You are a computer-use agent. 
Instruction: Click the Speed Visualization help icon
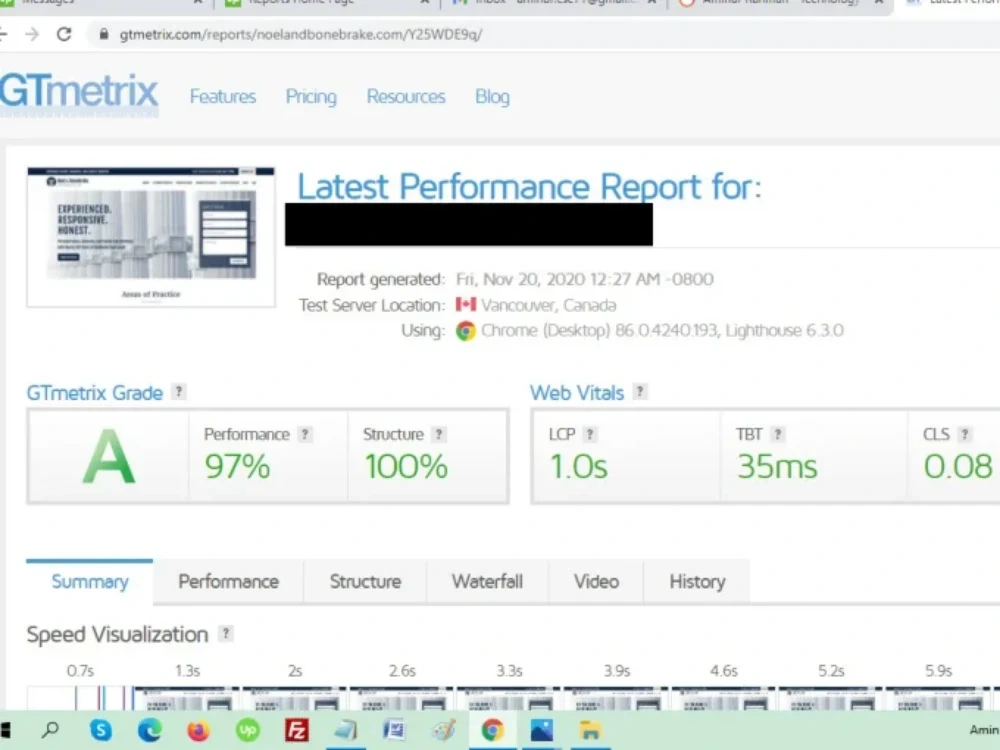point(226,634)
